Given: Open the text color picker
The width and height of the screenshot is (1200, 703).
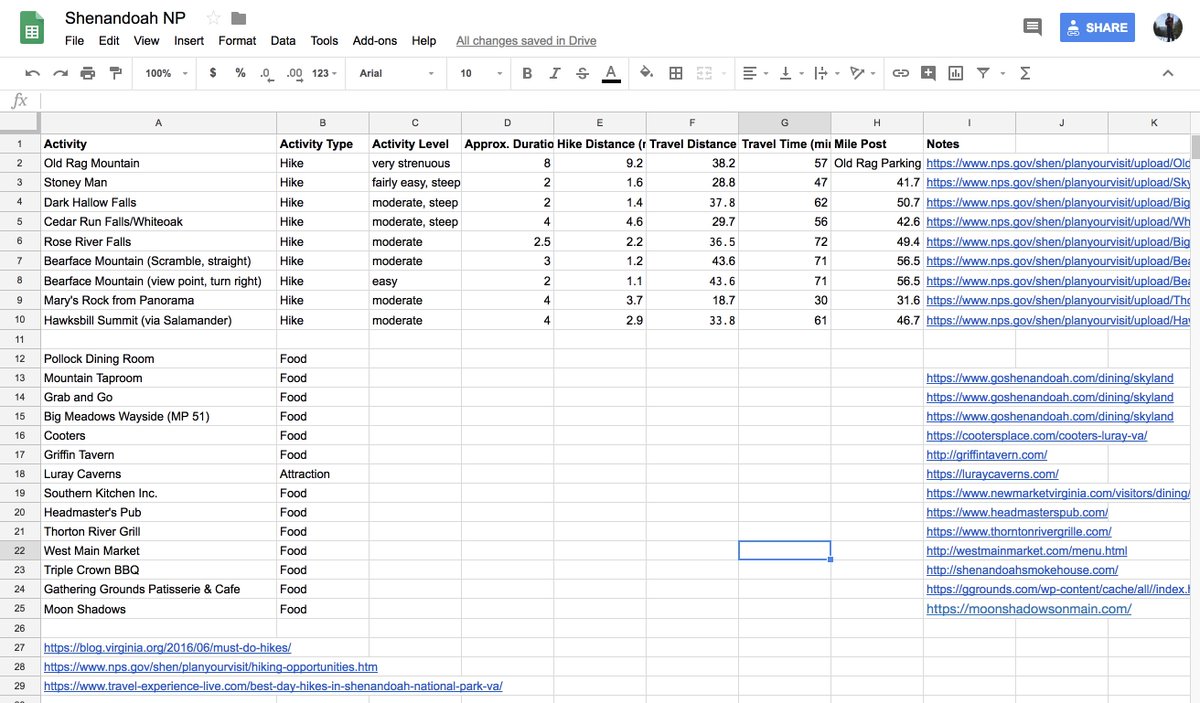Looking at the screenshot, I should click(x=610, y=73).
